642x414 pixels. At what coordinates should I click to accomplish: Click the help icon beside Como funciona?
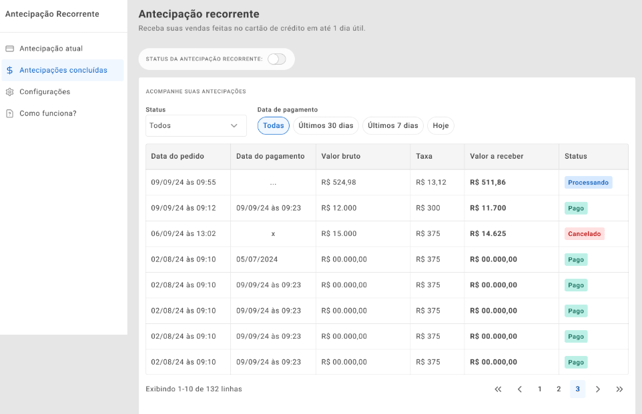coord(10,114)
